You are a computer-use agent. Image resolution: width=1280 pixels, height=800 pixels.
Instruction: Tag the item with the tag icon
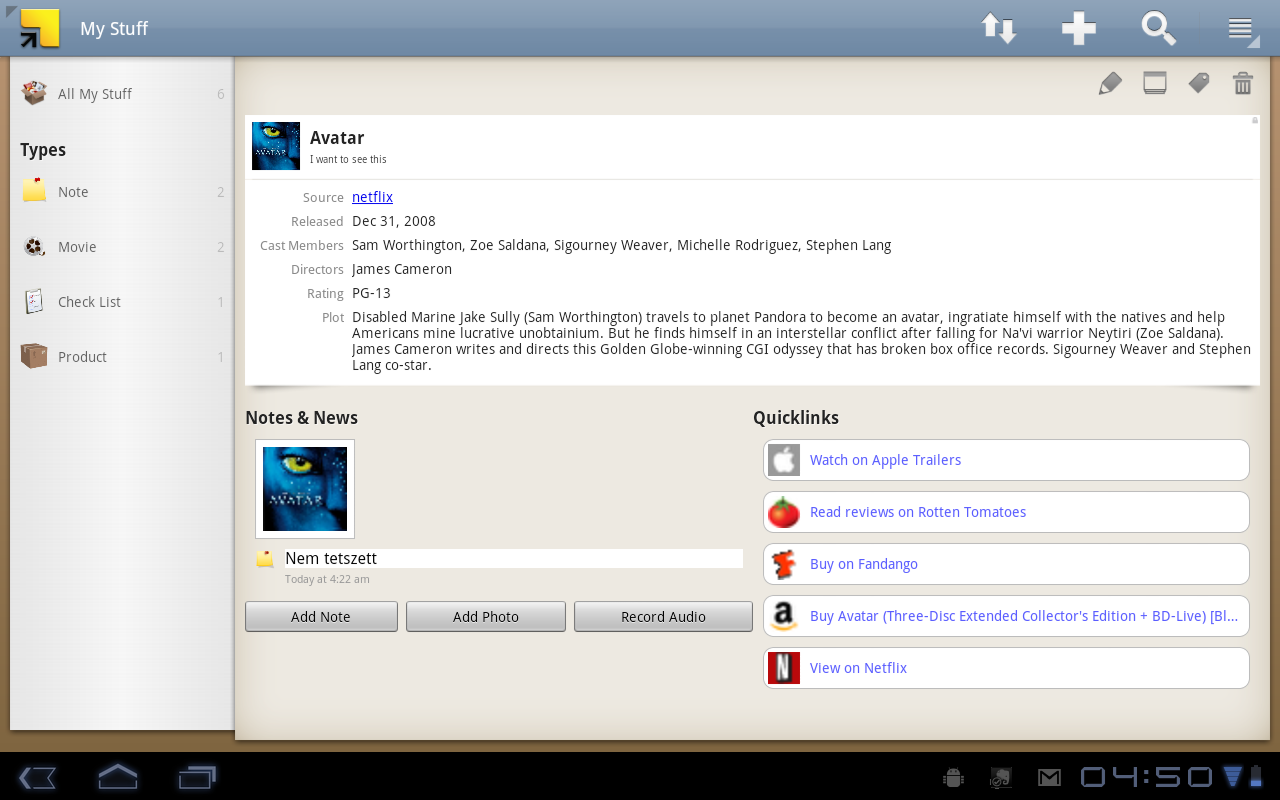point(1199,83)
